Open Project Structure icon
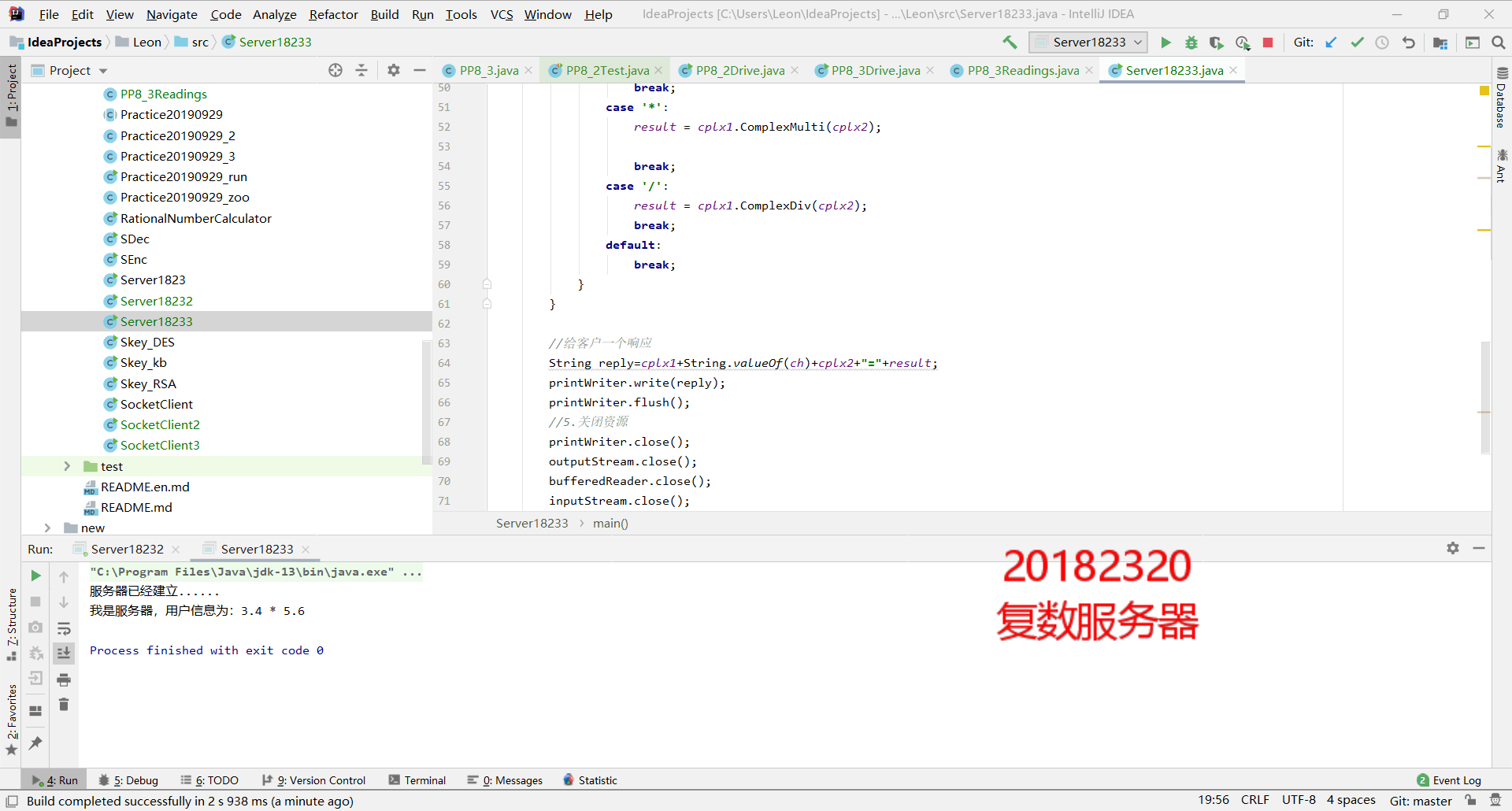This screenshot has height=811, width=1512. coord(1440,43)
